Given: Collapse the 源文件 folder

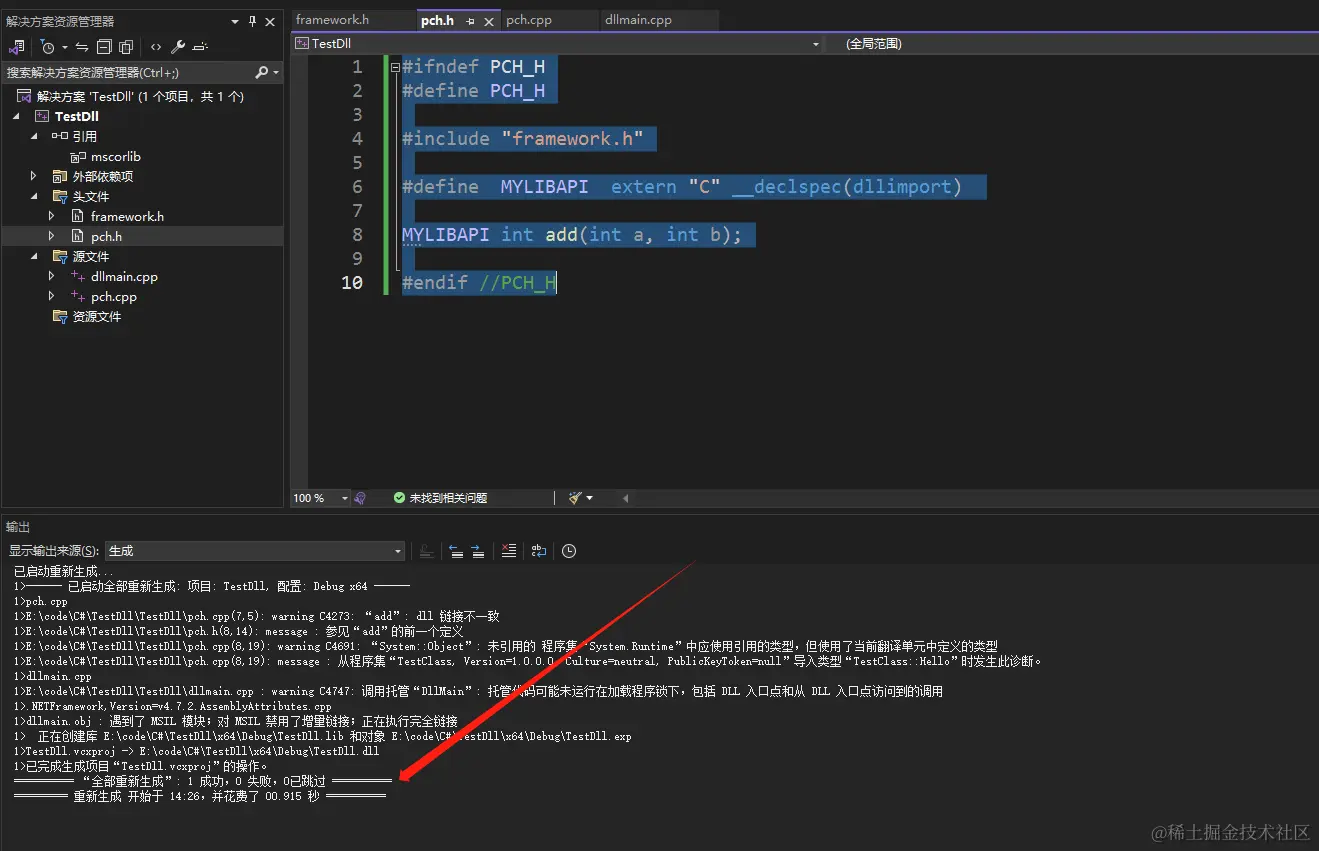Looking at the screenshot, I should click(x=34, y=256).
